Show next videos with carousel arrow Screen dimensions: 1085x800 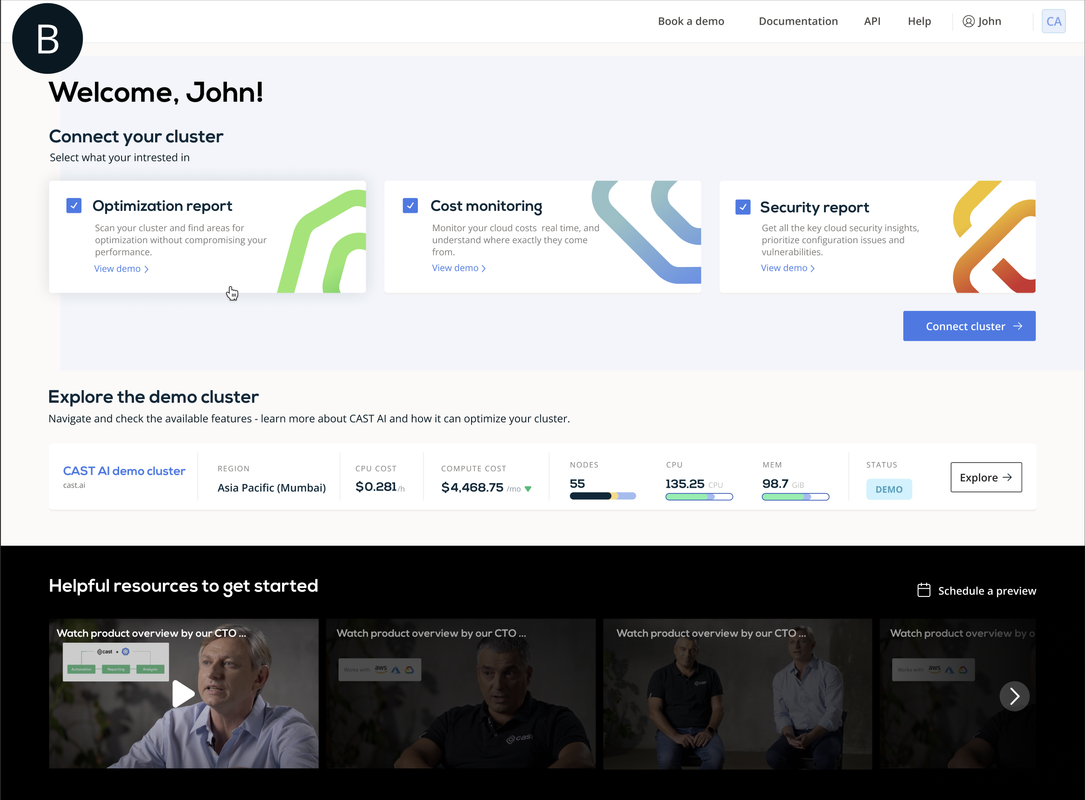[x=1014, y=696]
